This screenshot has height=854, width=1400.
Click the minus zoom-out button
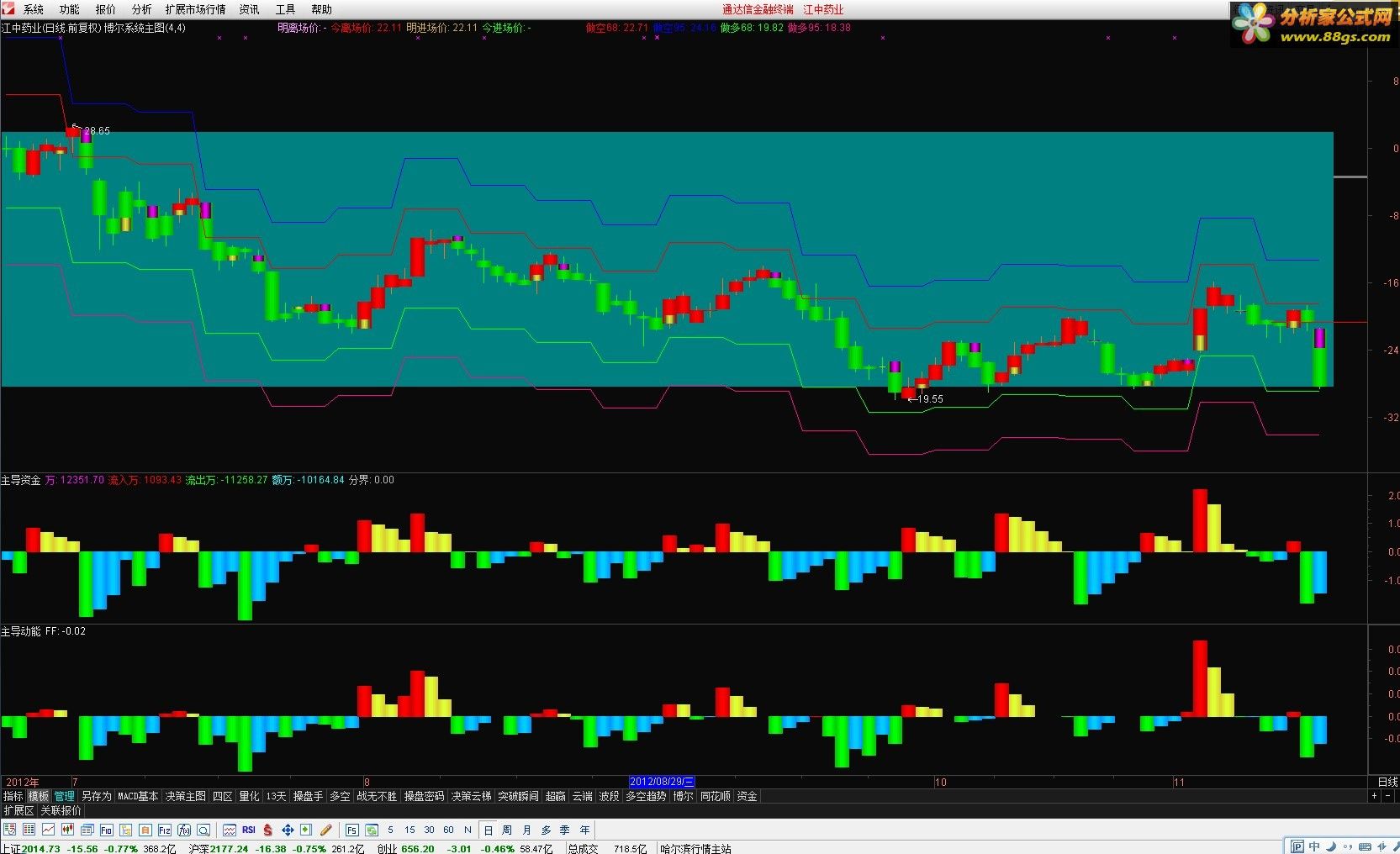point(1388,796)
